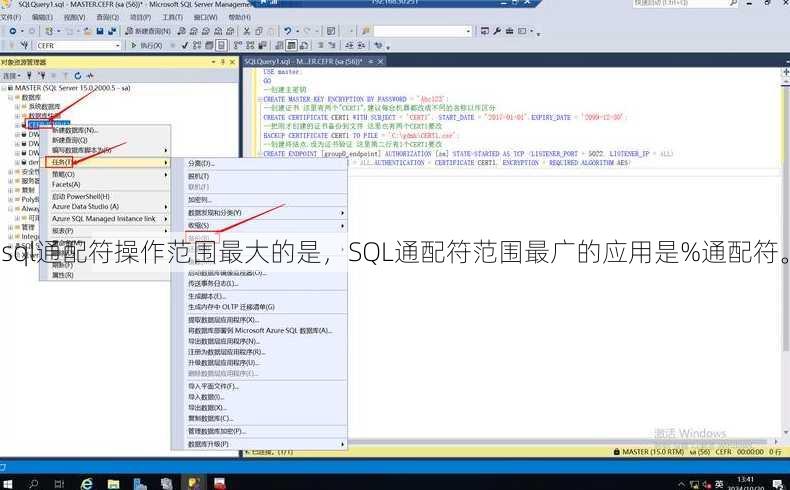Click the quick launch search magnifier icon

733,3
